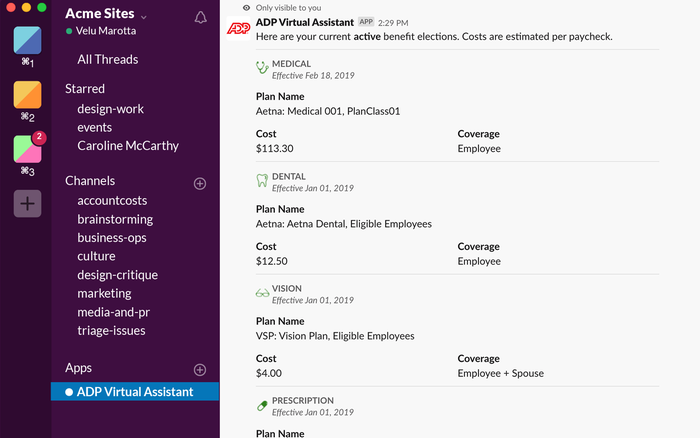
Task: Click 'Only visible to you' notice text
Action: pyautogui.click(x=288, y=8)
